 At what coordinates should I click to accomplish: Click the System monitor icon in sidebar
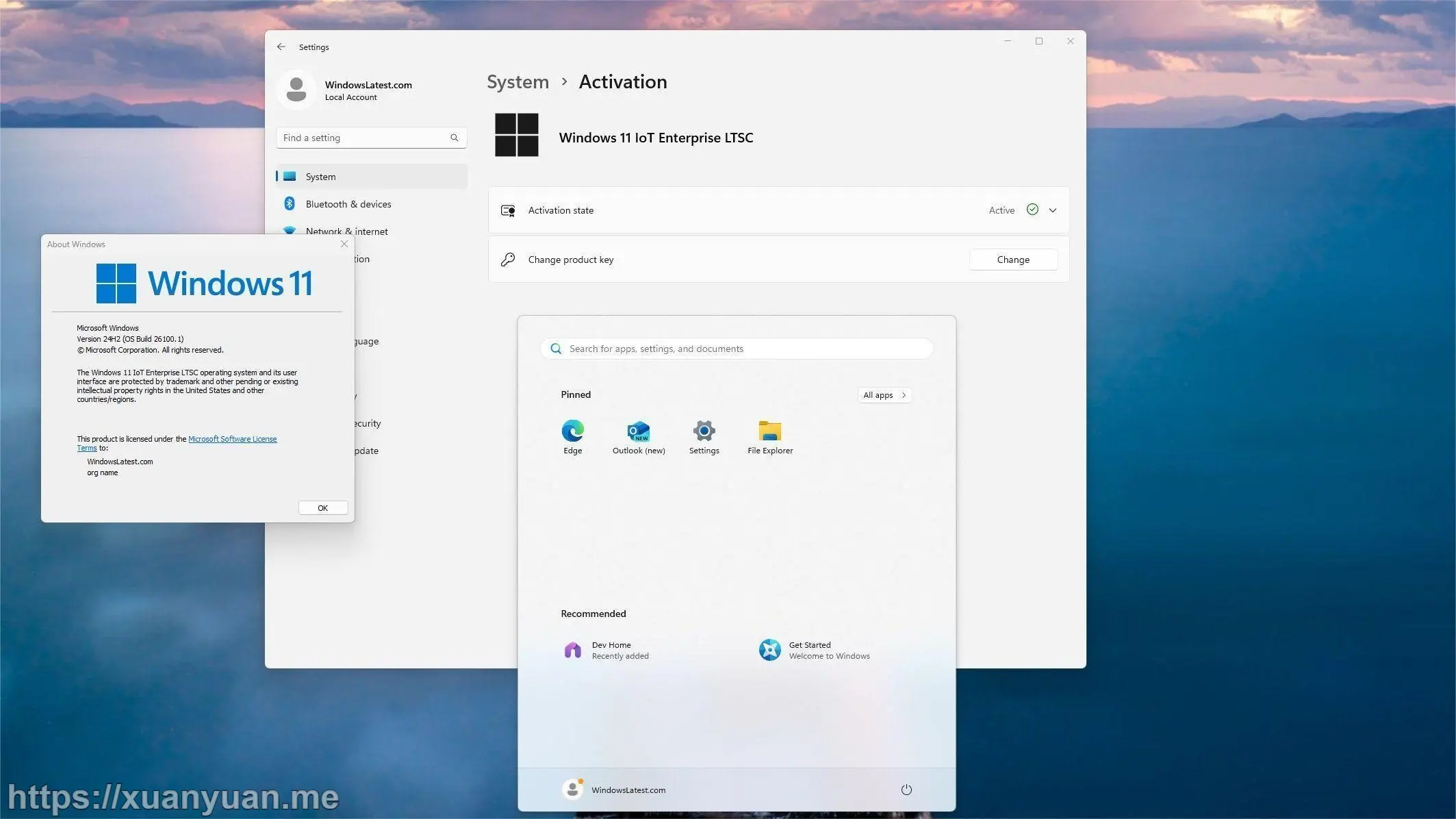[x=290, y=177]
